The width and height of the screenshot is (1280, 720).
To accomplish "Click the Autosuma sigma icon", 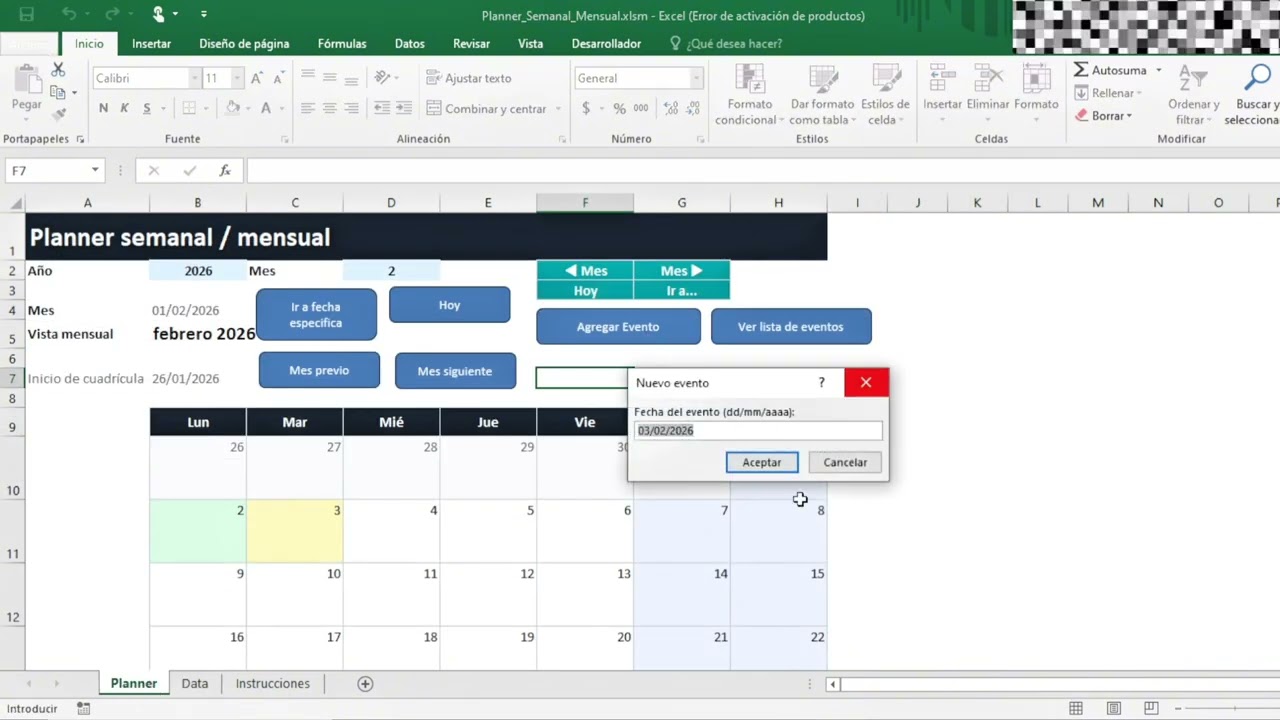I will pos(1081,70).
